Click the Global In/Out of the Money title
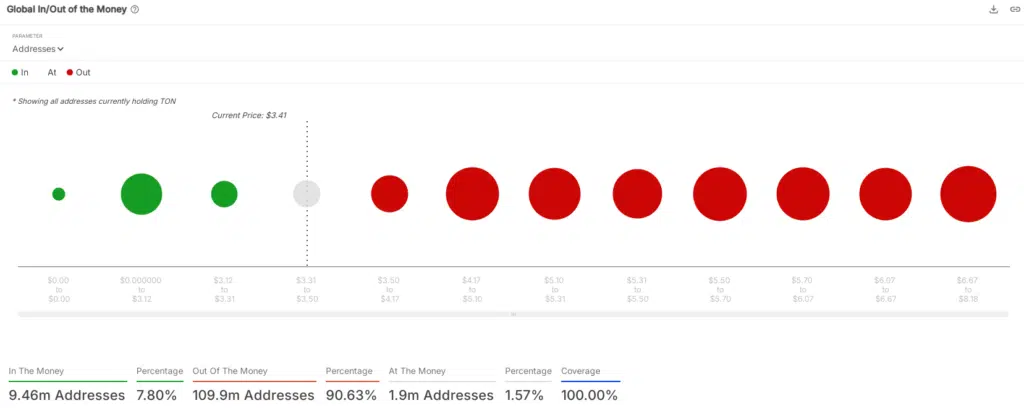The height and width of the screenshot is (408, 1024). [x=67, y=10]
